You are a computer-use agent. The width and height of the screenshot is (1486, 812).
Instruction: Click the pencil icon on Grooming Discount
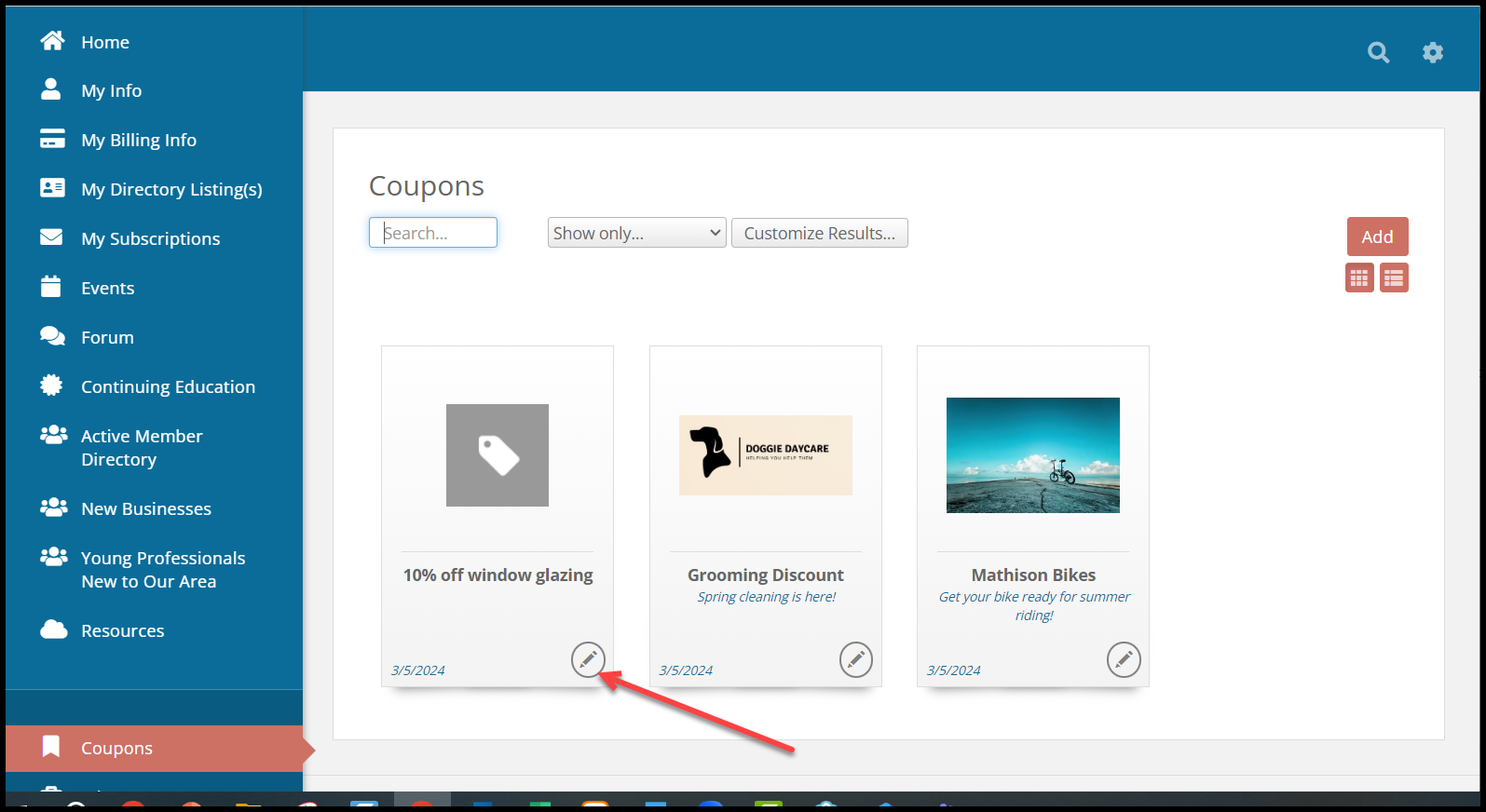[x=855, y=659]
